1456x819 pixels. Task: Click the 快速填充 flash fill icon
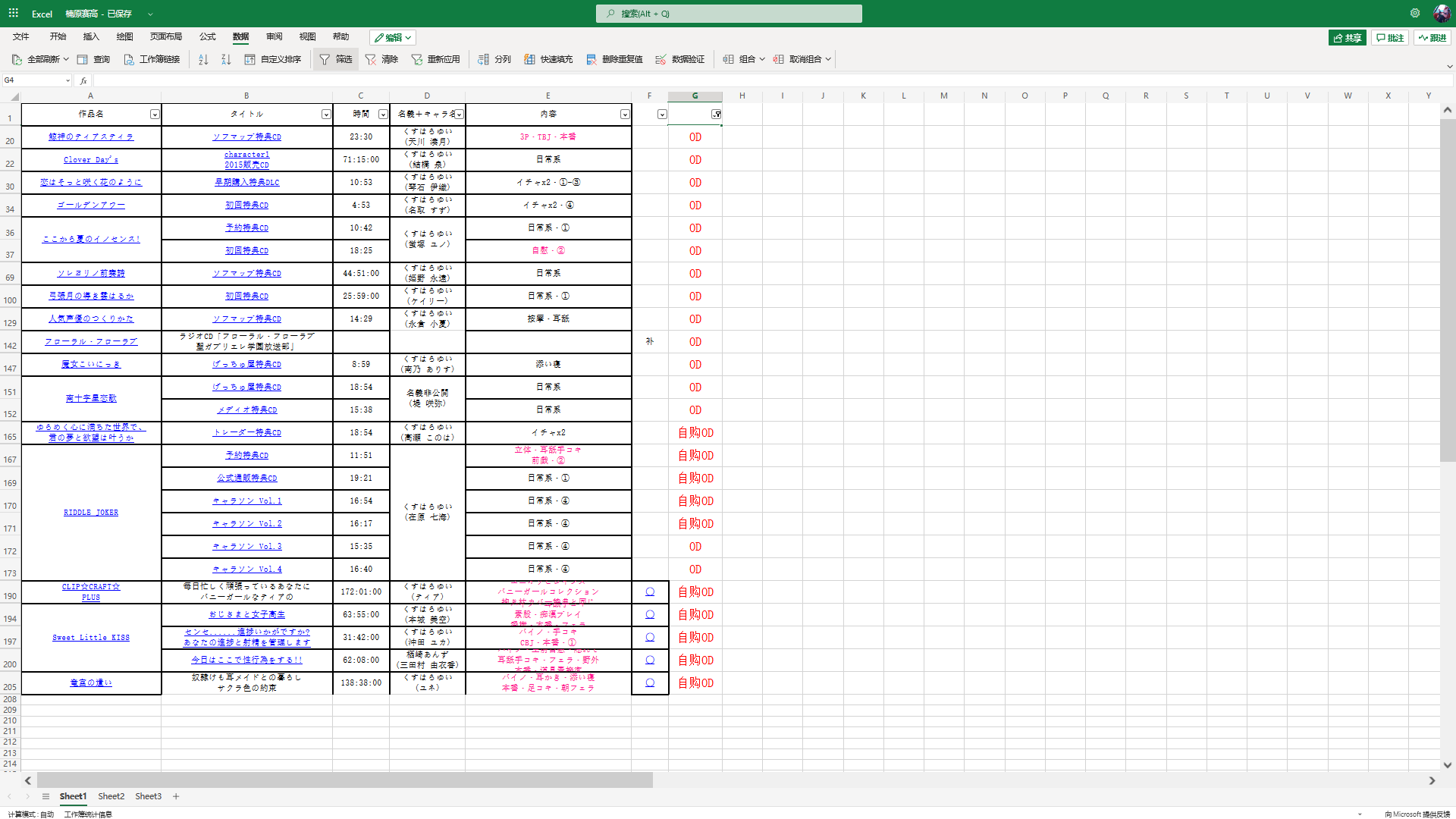pos(530,59)
